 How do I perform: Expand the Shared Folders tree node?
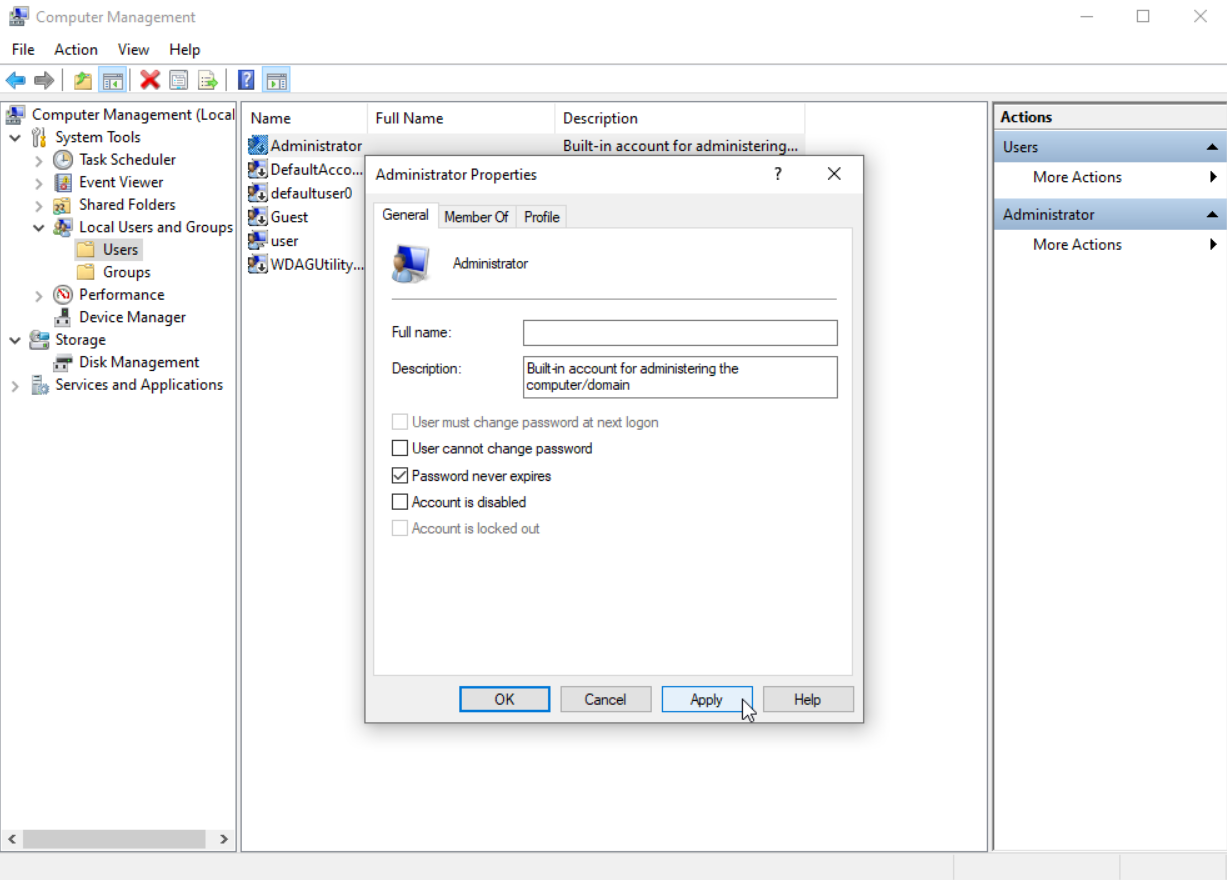[39, 205]
